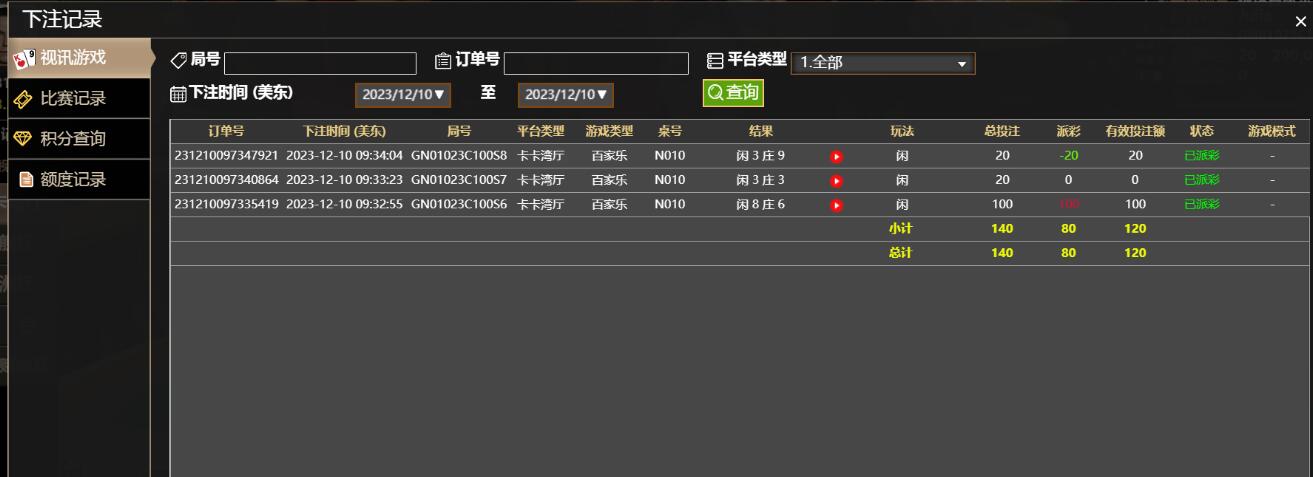Focus the 订单号 input field

click(x=596, y=63)
